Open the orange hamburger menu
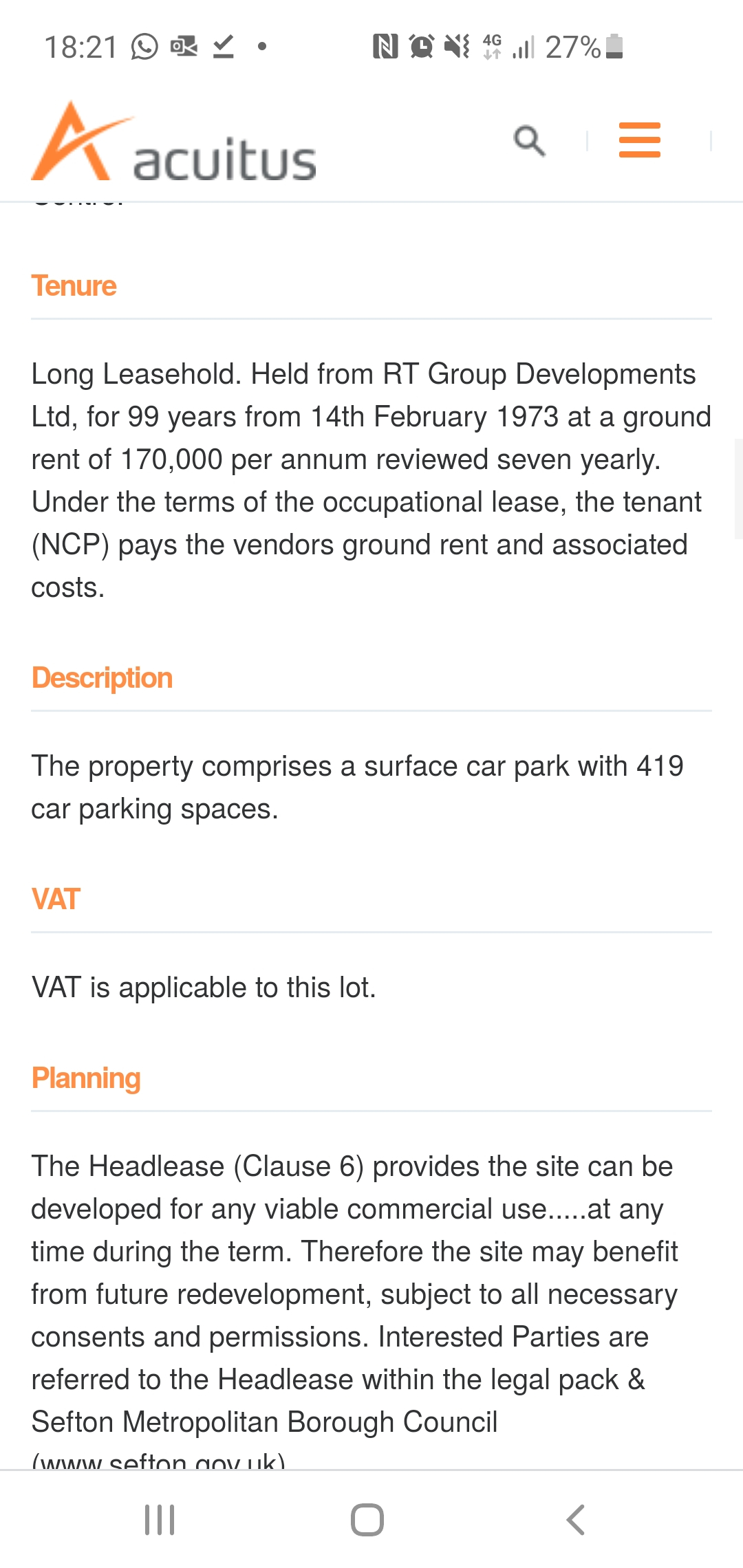Screen dimensions: 743x1568 639,140
